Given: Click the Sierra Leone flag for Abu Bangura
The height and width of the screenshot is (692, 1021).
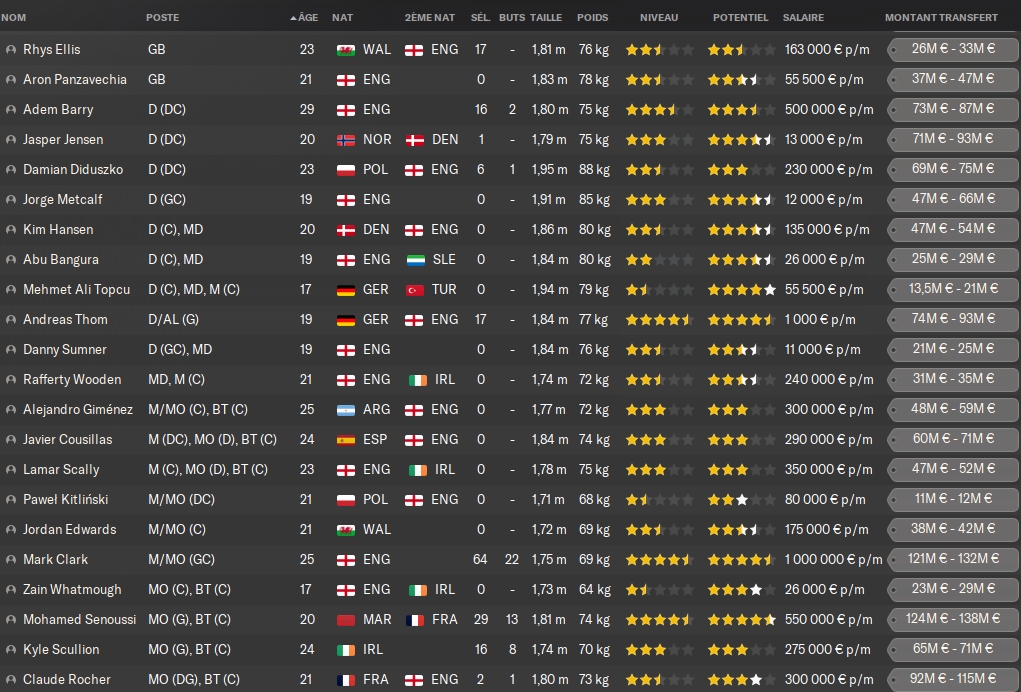Looking at the screenshot, I should pyautogui.click(x=415, y=259).
